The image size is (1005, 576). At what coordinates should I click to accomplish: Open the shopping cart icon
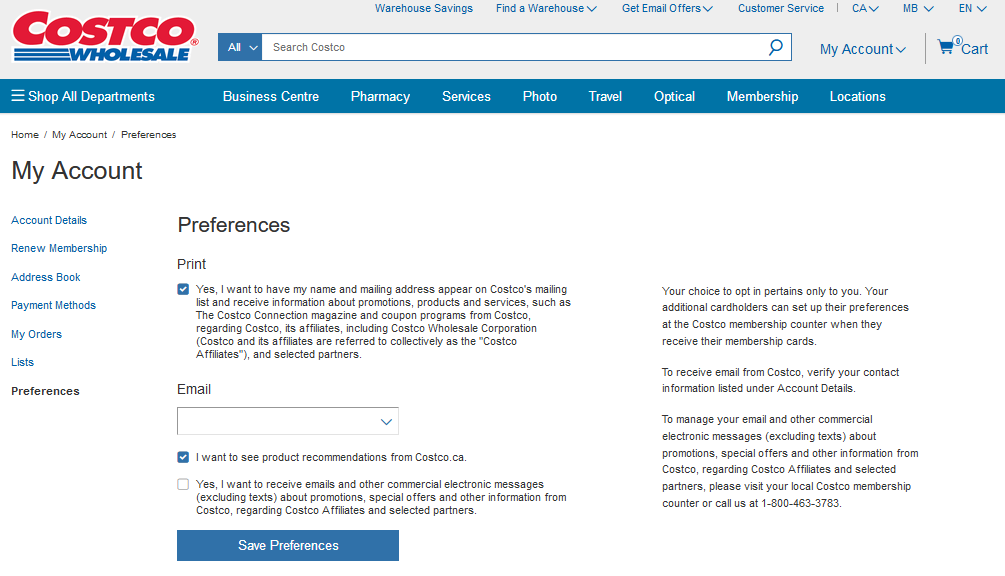click(x=946, y=47)
